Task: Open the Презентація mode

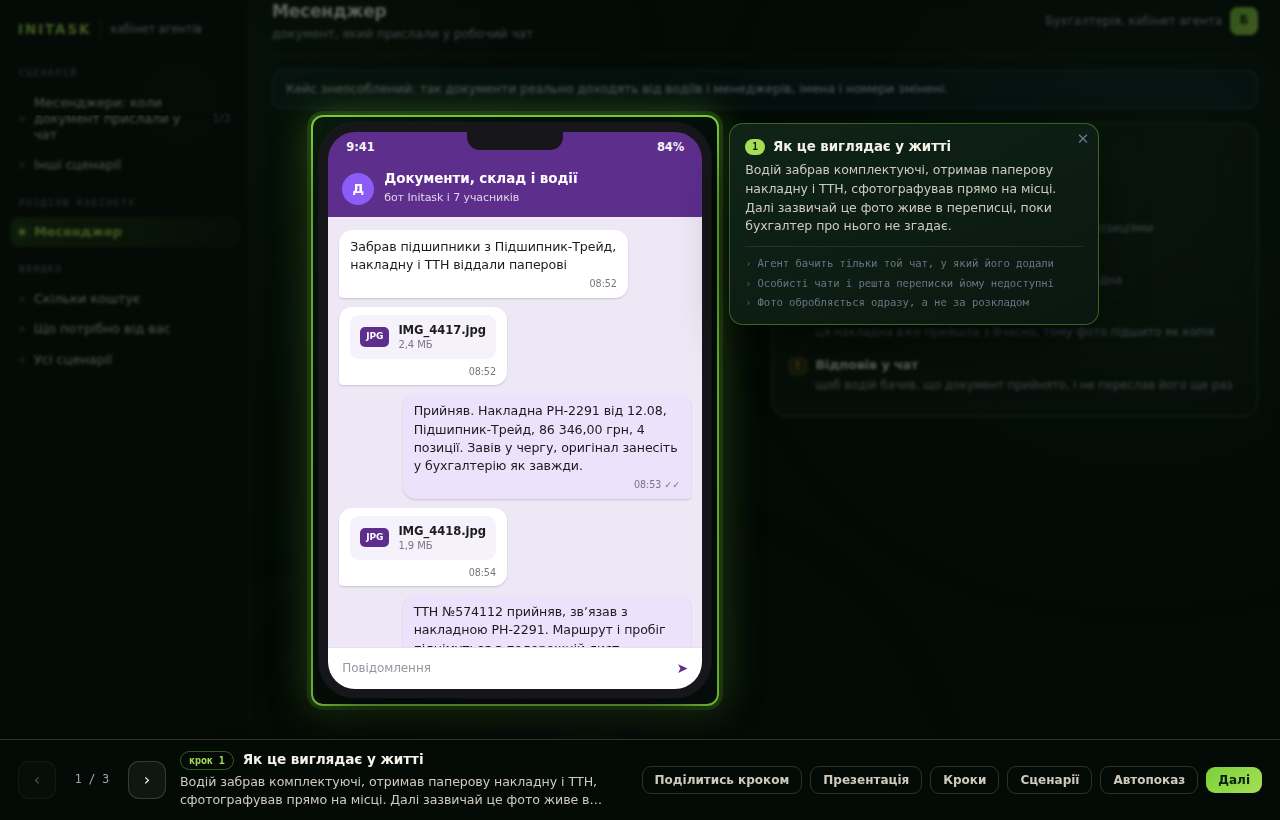Action: (866, 780)
